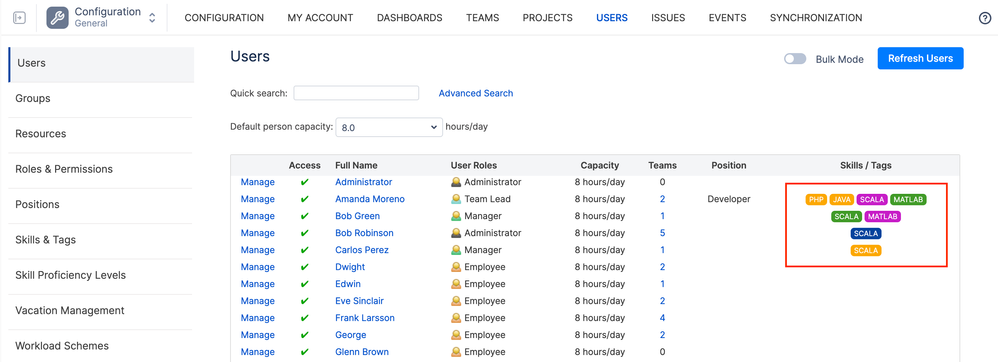Click the sidebar collapse icon at top left

coord(19,18)
